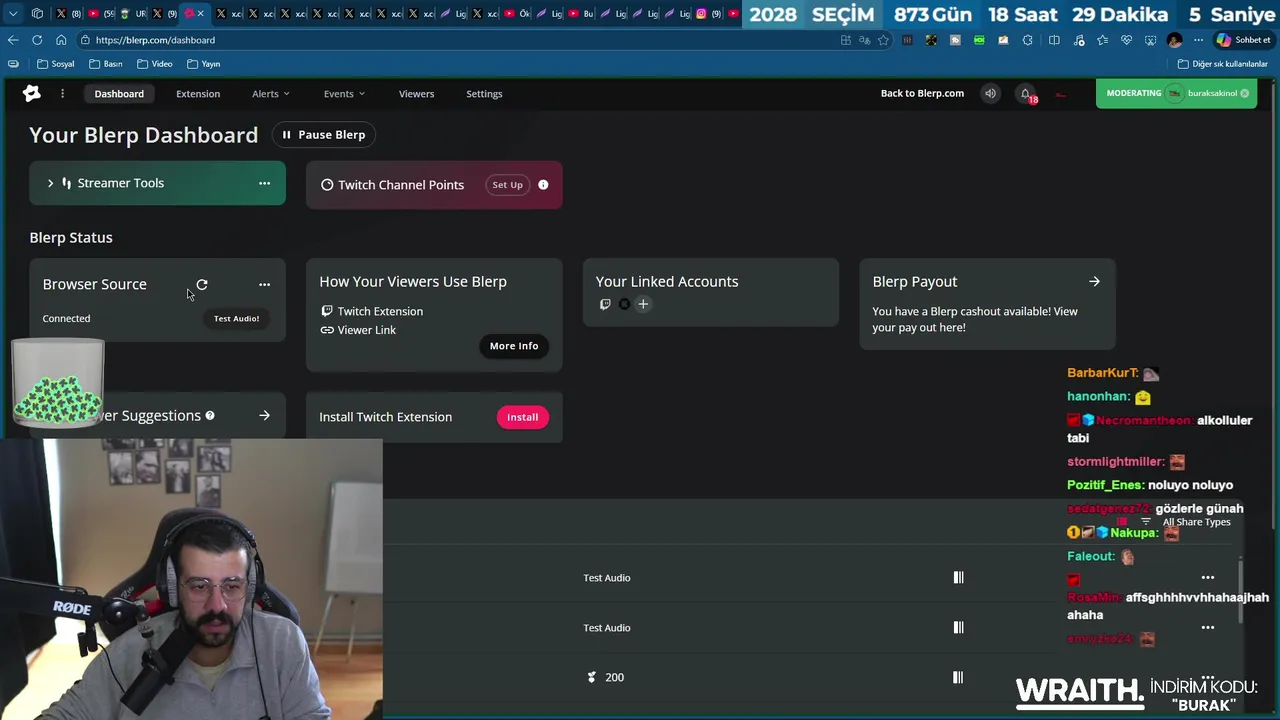This screenshot has height=720, width=1280.
Task: Show Viewer Suggestions help icon
Action: coord(210,415)
